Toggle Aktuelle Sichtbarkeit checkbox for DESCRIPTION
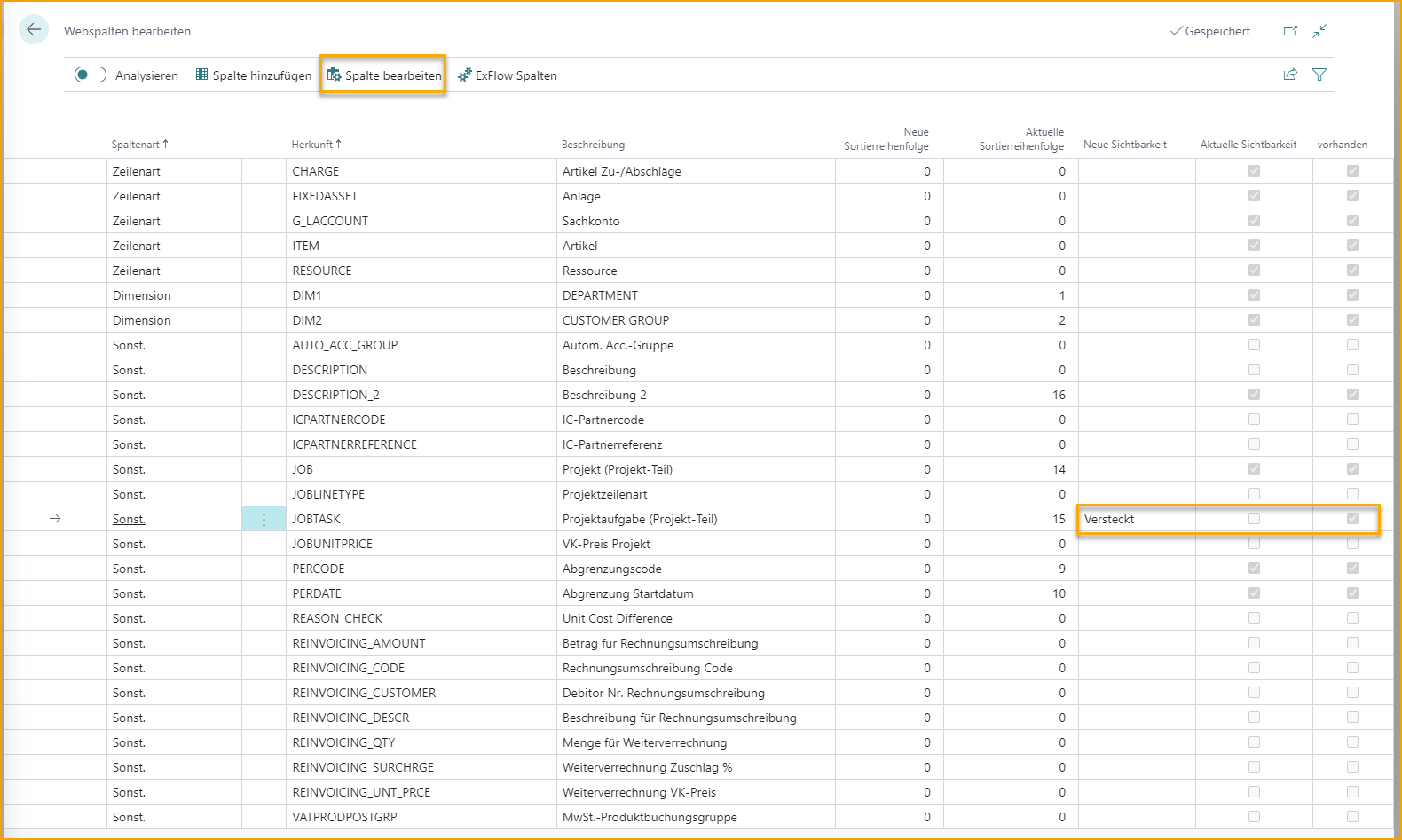This screenshot has width=1402, height=840. pyautogui.click(x=1254, y=369)
